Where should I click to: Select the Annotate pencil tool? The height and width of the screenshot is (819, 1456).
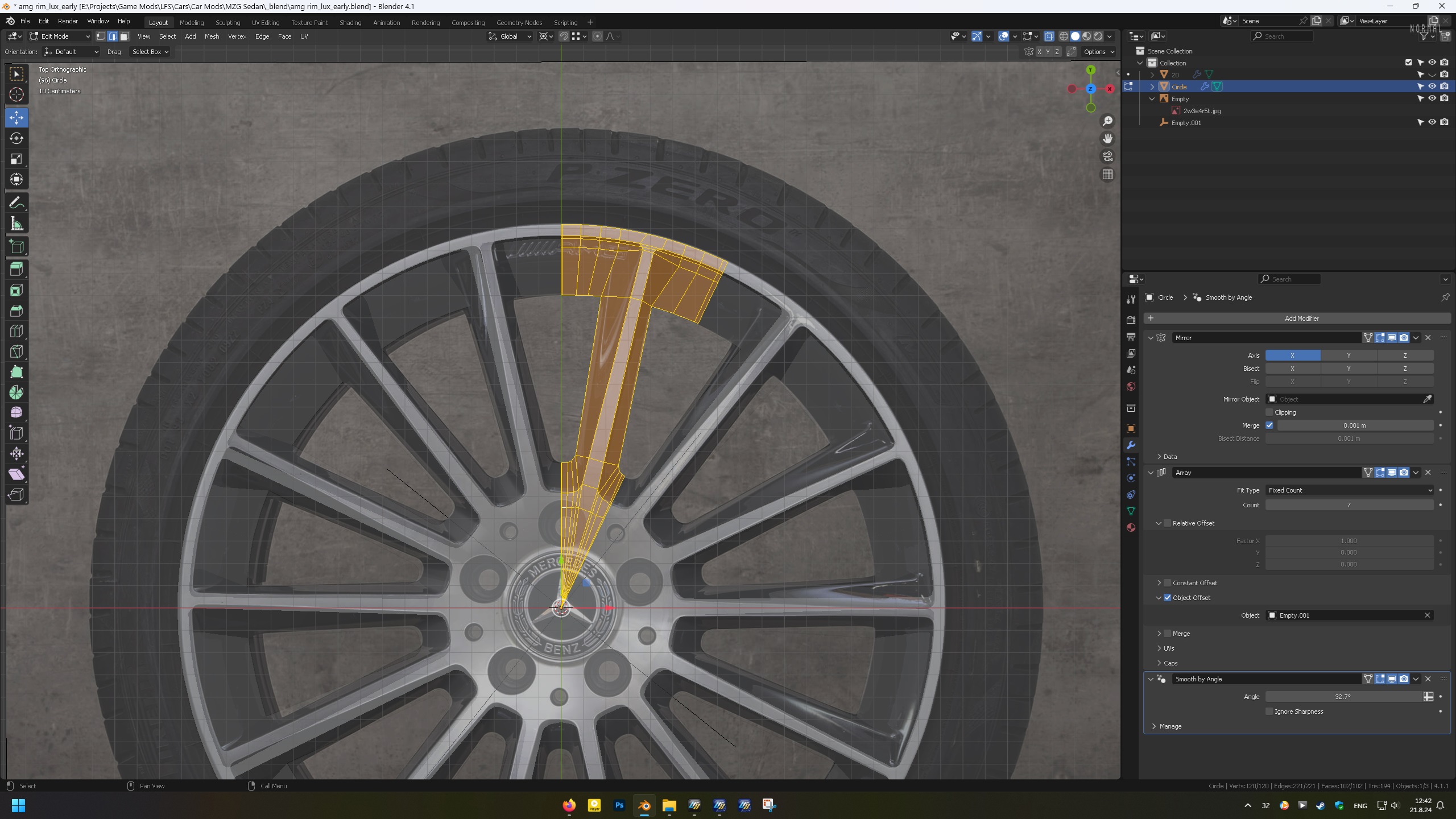[x=16, y=203]
